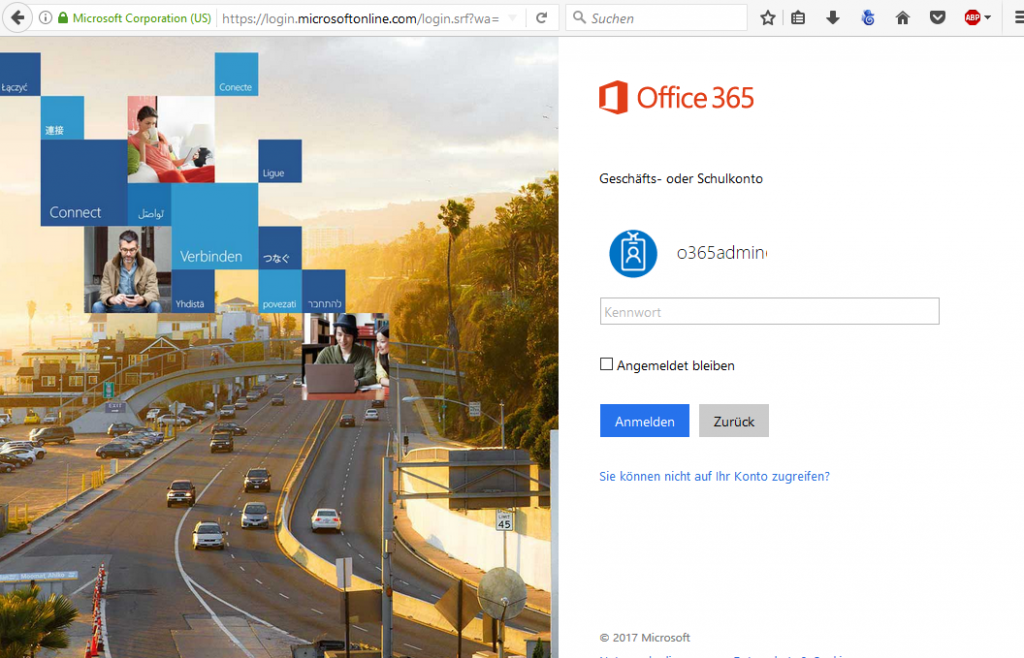1024x658 pixels.
Task: Enable the Angemeldet bleiben checkbox
Action: point(606,364)
